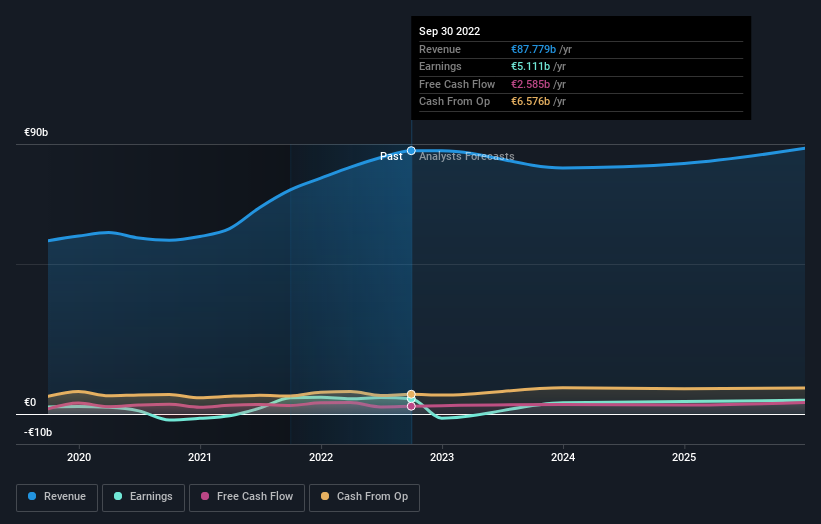The image size is (821, 524).
Task: Click the €90b y-axis label
Action: (36, 132)
